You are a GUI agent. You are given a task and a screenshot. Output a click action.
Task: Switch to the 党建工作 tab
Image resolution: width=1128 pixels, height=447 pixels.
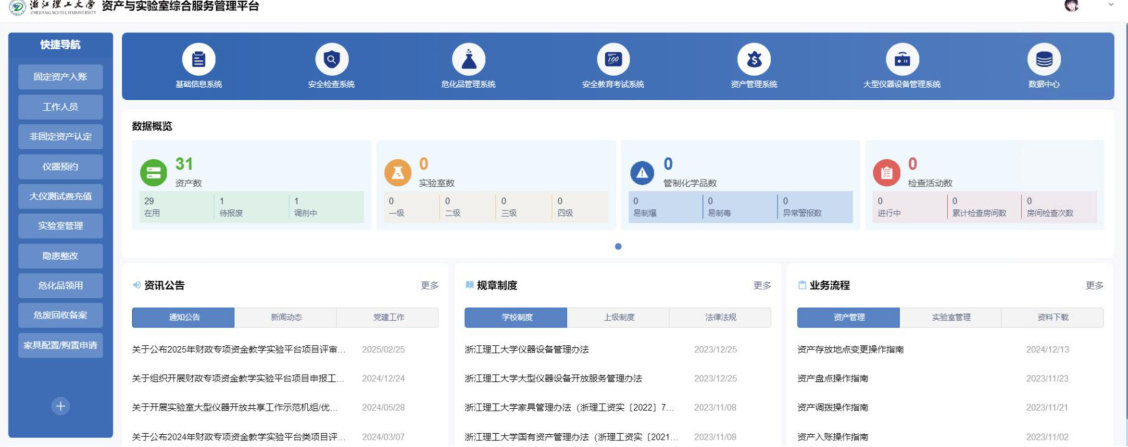[x=388, y=317]
